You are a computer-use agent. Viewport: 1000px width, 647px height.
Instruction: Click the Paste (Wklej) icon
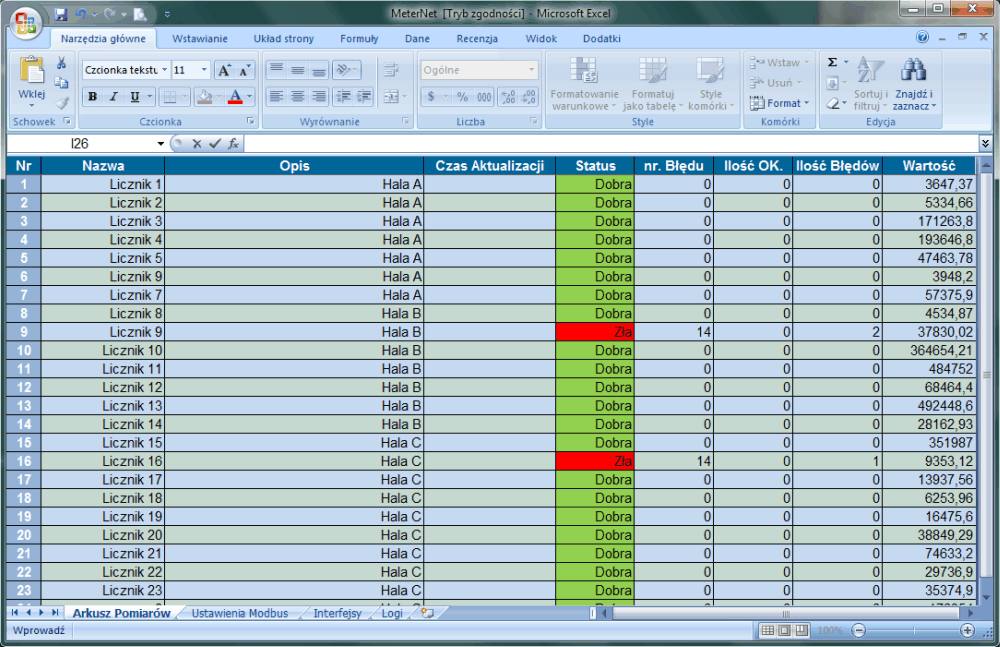pos(31,70)
